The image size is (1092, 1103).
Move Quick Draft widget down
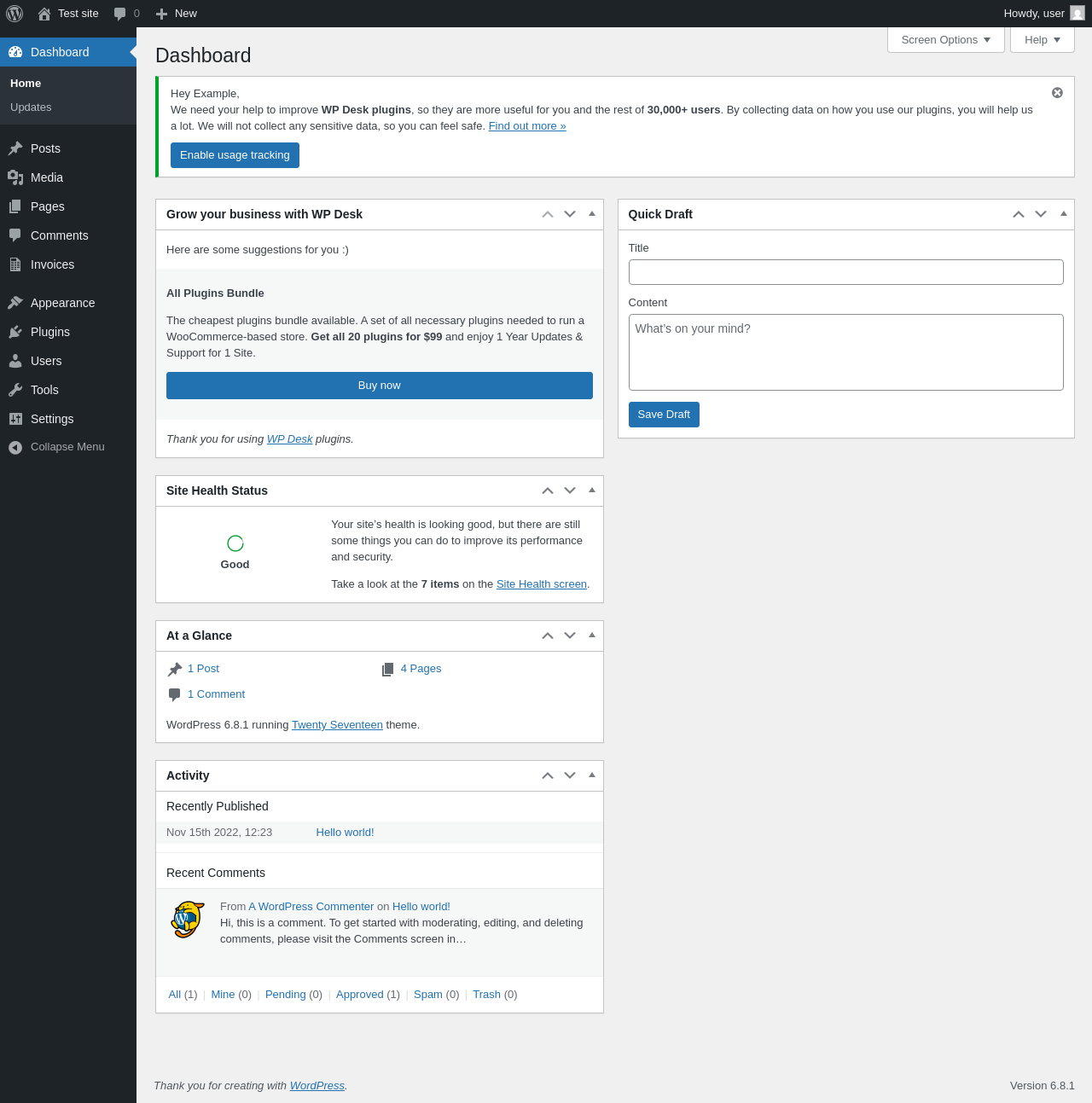click(1041, 214)
